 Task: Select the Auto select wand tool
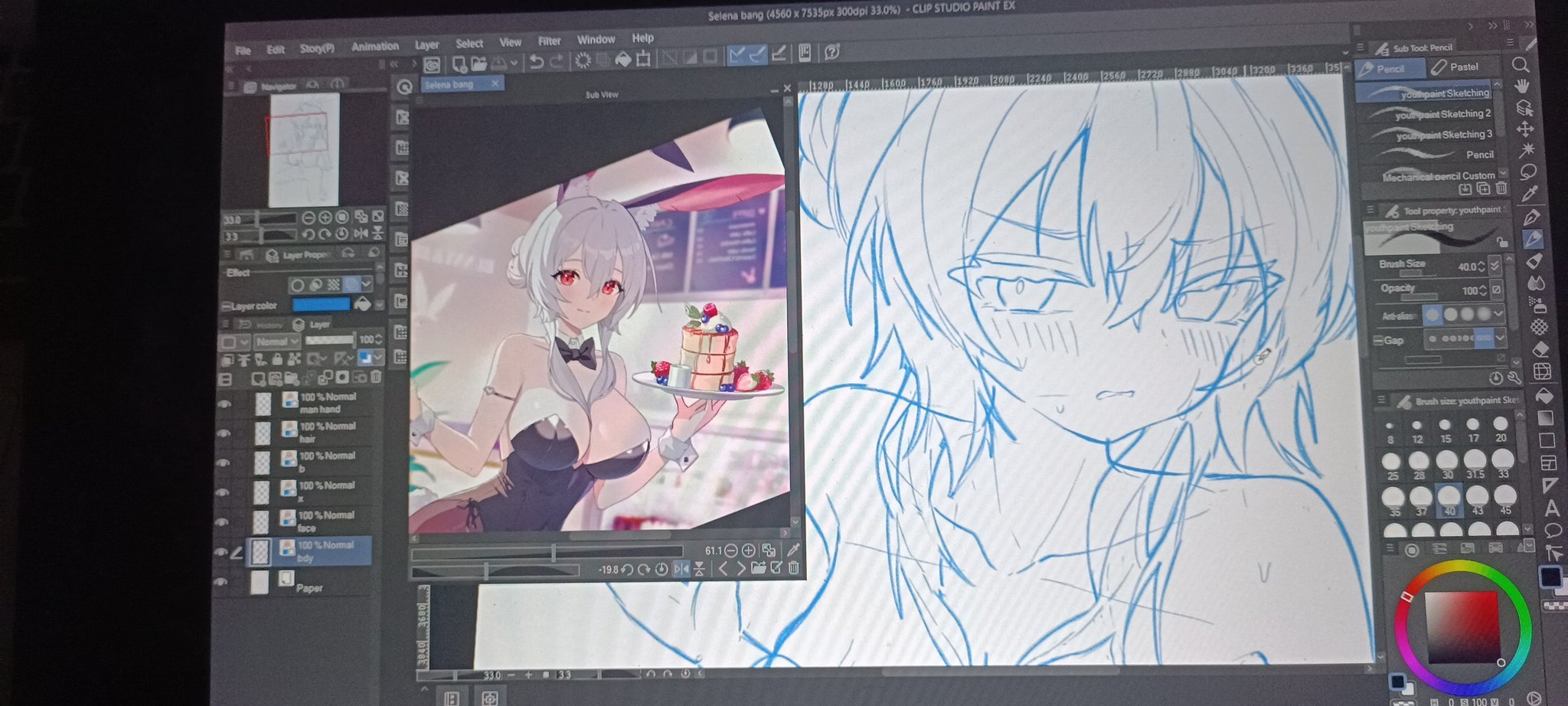1527,150
